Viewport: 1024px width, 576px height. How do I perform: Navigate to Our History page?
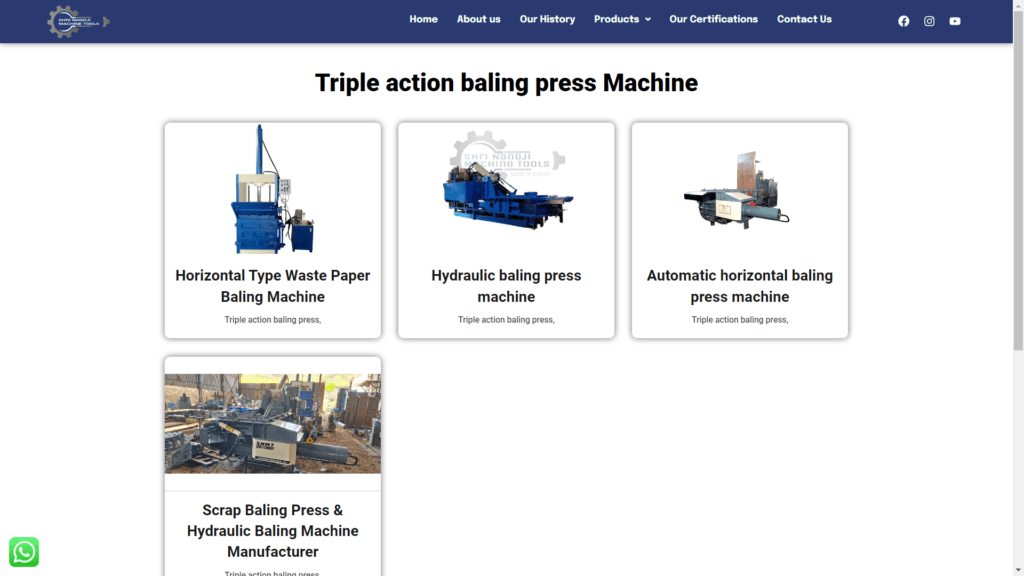tap(547, 19)
